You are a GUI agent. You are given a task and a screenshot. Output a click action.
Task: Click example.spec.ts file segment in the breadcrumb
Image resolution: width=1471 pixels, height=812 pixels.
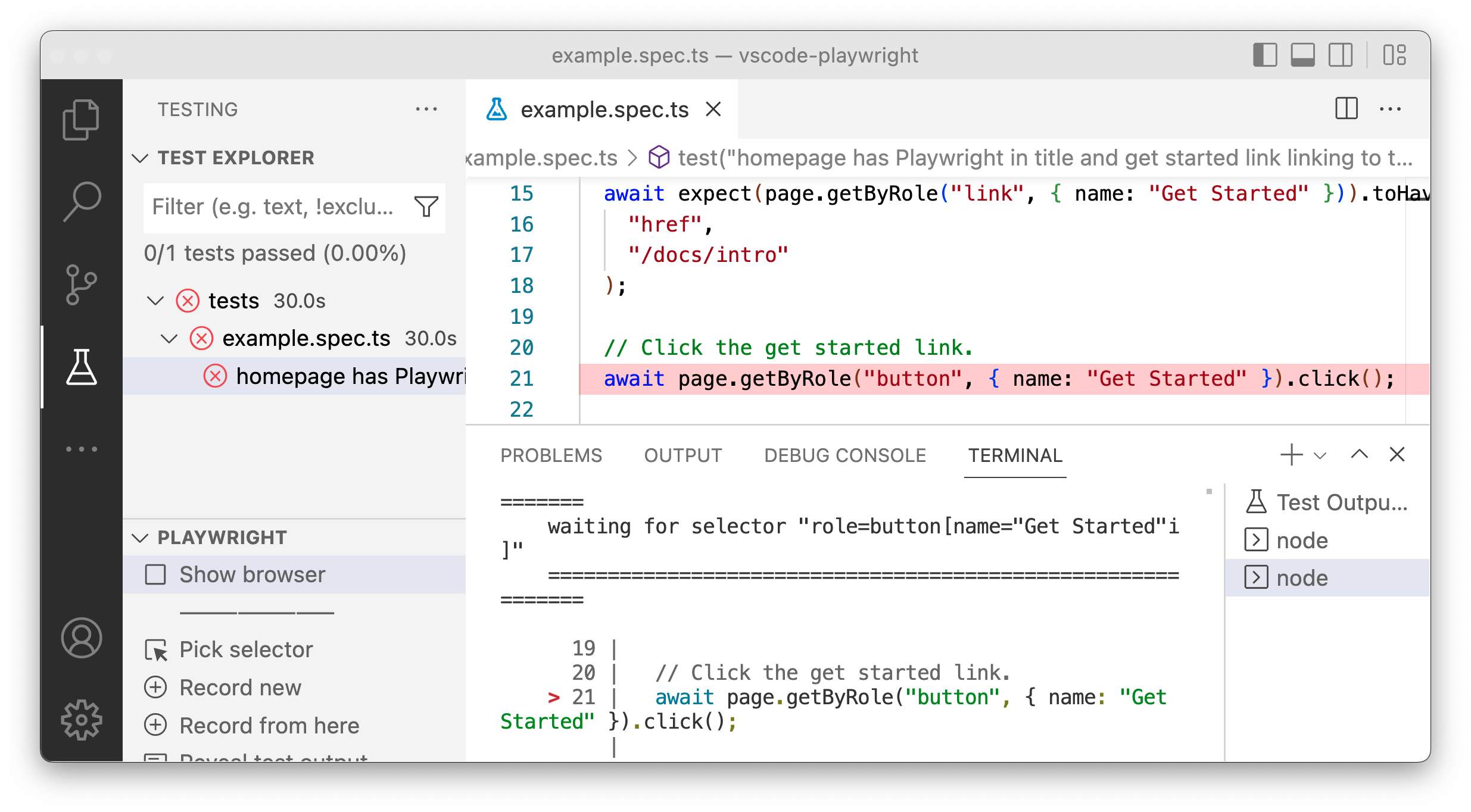click(x=541, y=158)
